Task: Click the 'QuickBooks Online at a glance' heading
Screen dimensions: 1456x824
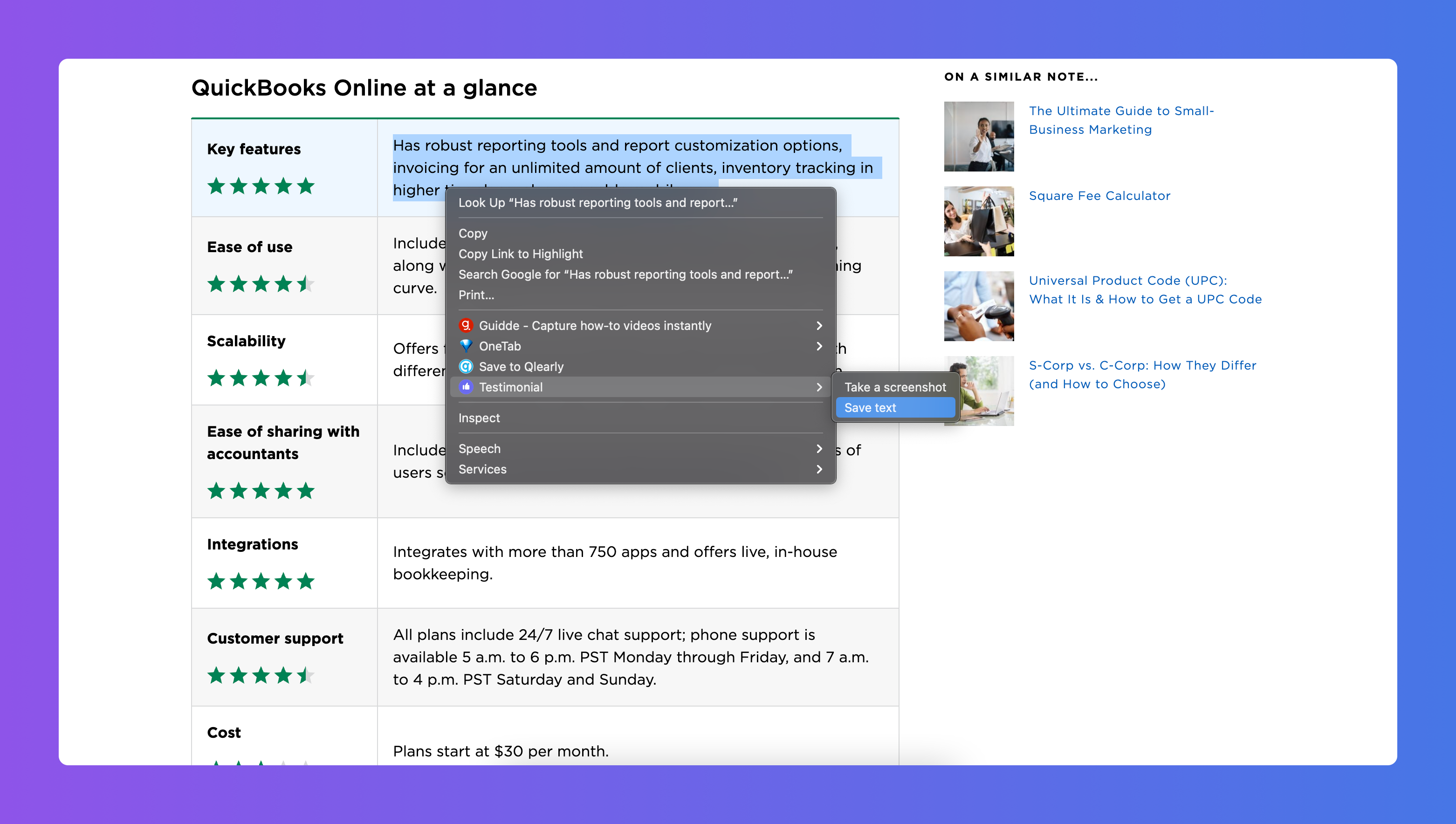Action: (x=364, y=88)
